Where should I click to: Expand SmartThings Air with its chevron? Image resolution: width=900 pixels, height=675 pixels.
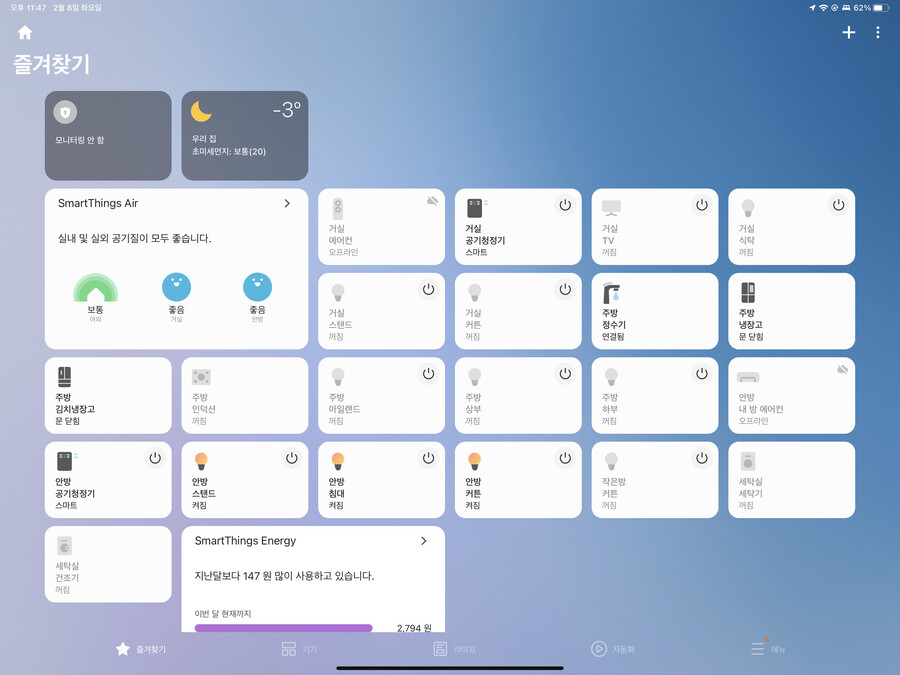(287, 203)
